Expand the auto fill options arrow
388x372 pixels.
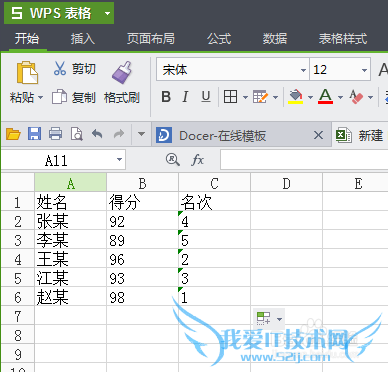pos(279,319)
